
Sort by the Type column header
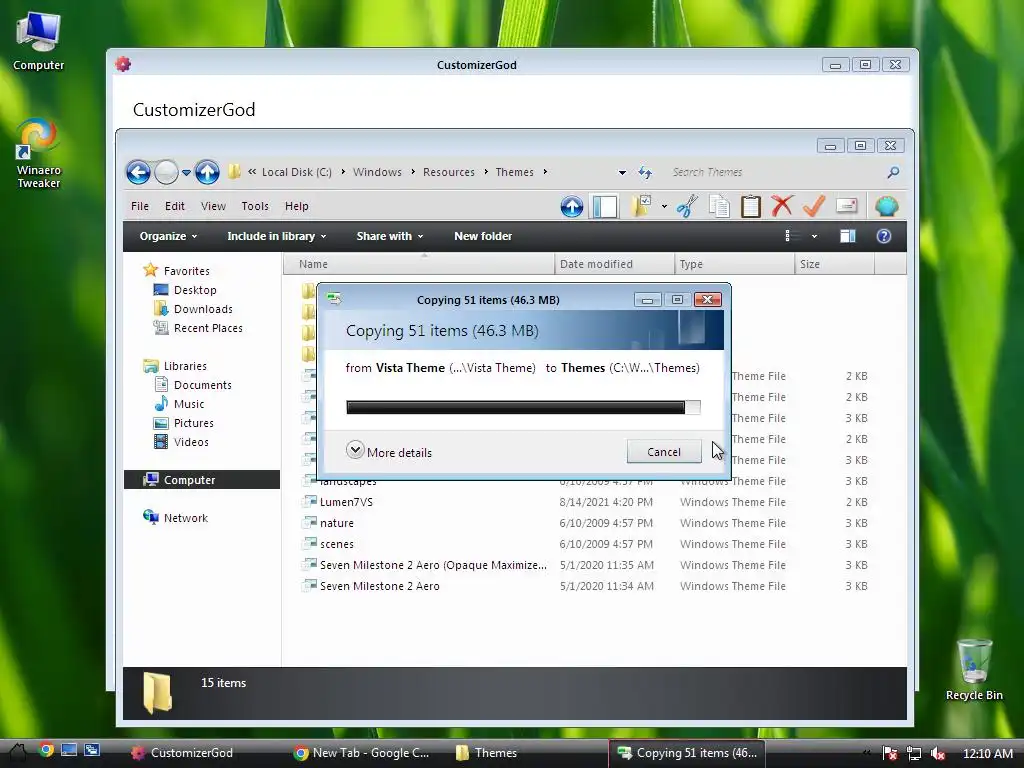click(x=734, y=264)
